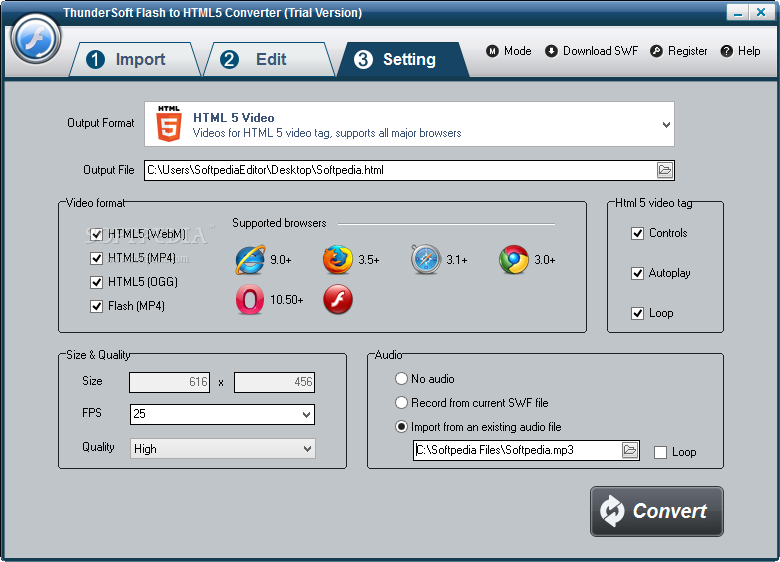The width and height of the screenshot is (780, 562).
Task: Uncheck HTML5 (MP4) video format
Action: (97, 258)
